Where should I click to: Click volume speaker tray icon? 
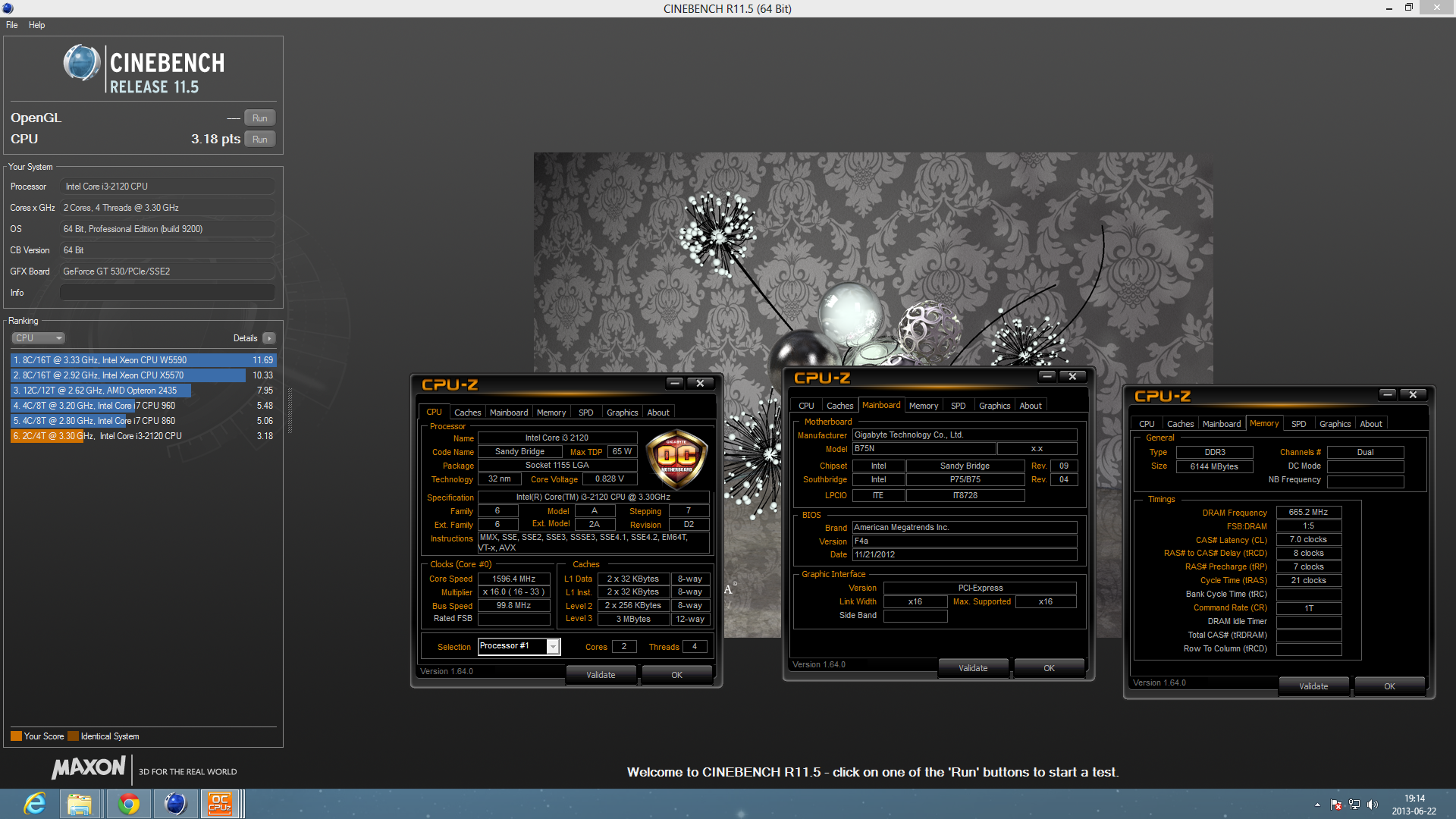point(1372,805)
